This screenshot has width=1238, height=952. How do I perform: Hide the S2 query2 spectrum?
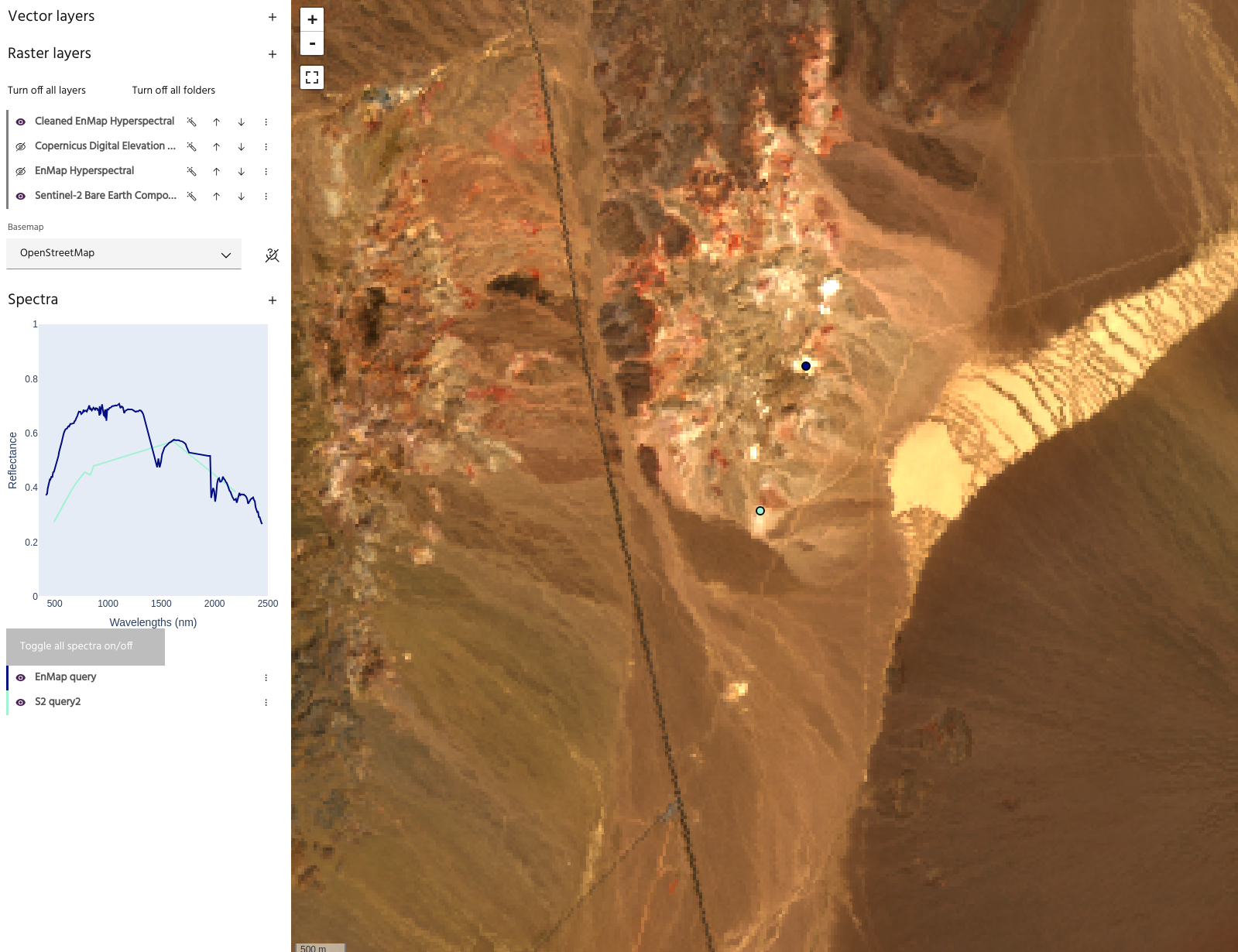tap(21, 703)
